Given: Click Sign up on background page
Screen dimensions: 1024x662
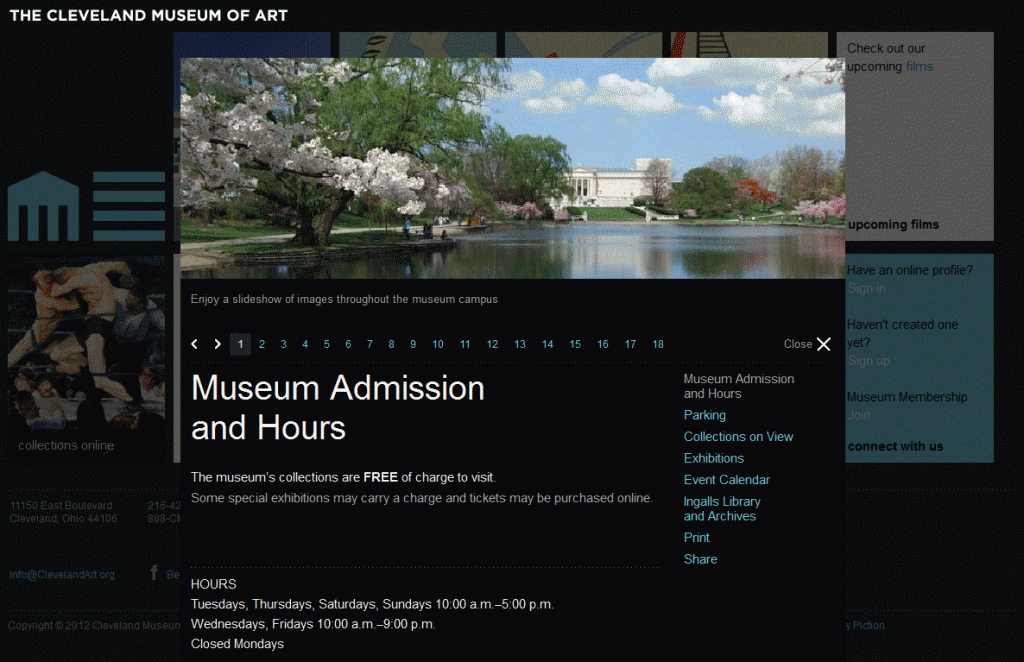Looking at the screenshot, I should pos(869,361).
